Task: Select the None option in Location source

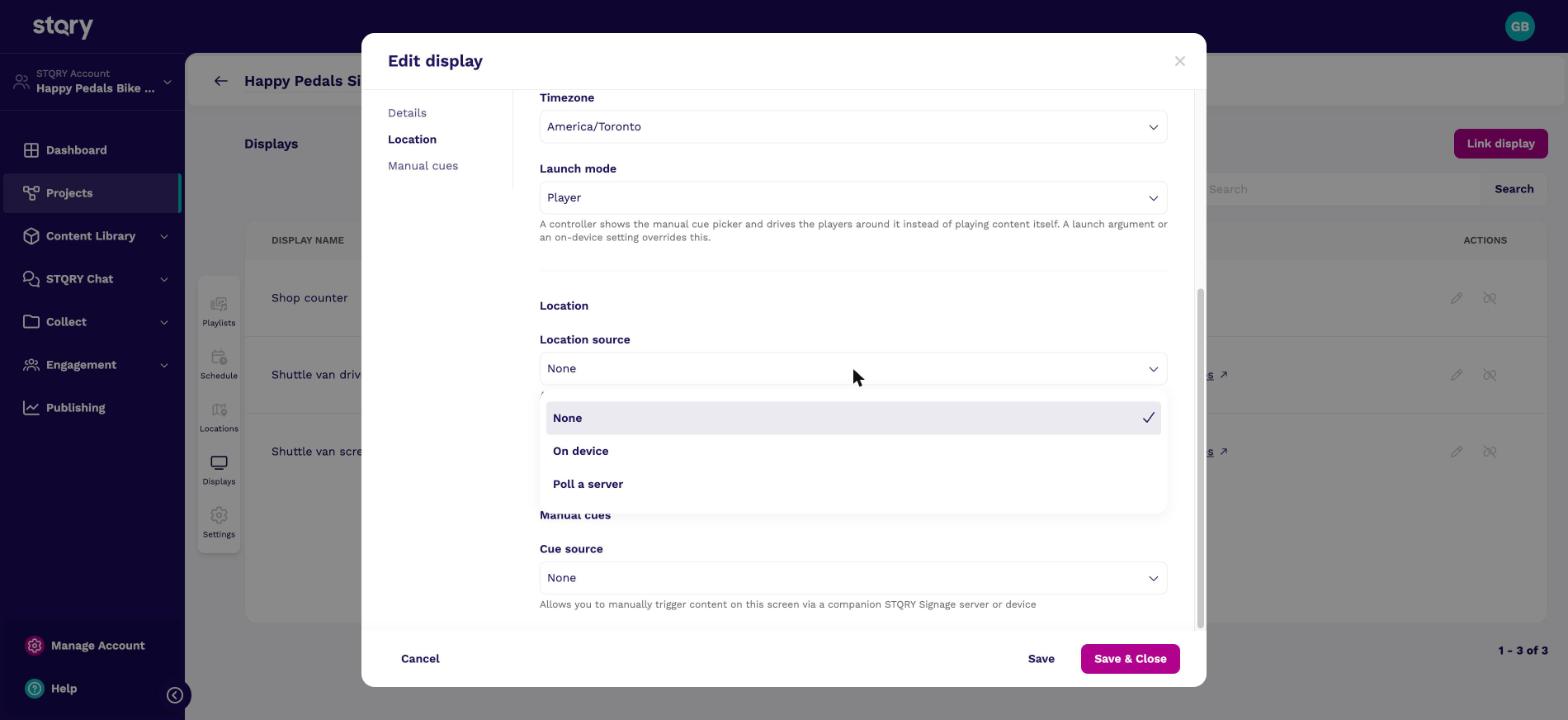Action: [853, 418]
